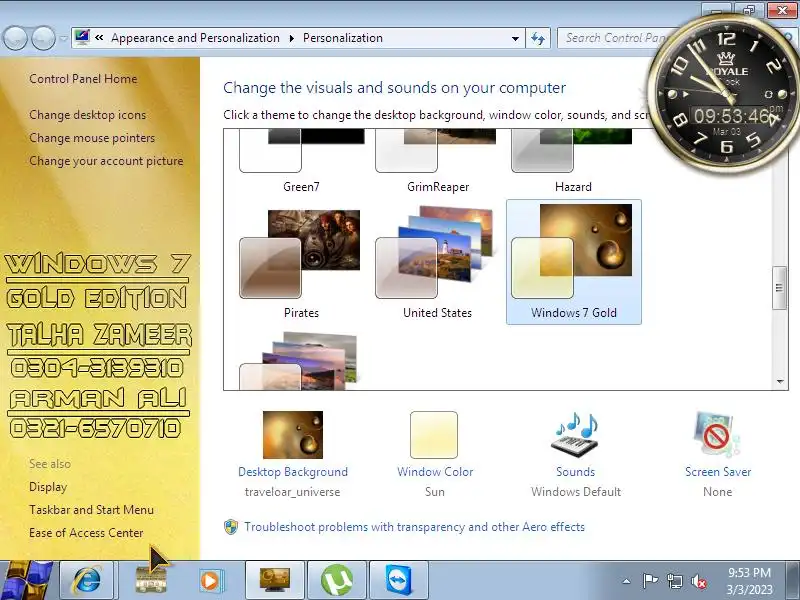Click the shield icon beside Troubleshoot link
The width and height of the screenshot is (800, 600).
(x=231, y=527)
